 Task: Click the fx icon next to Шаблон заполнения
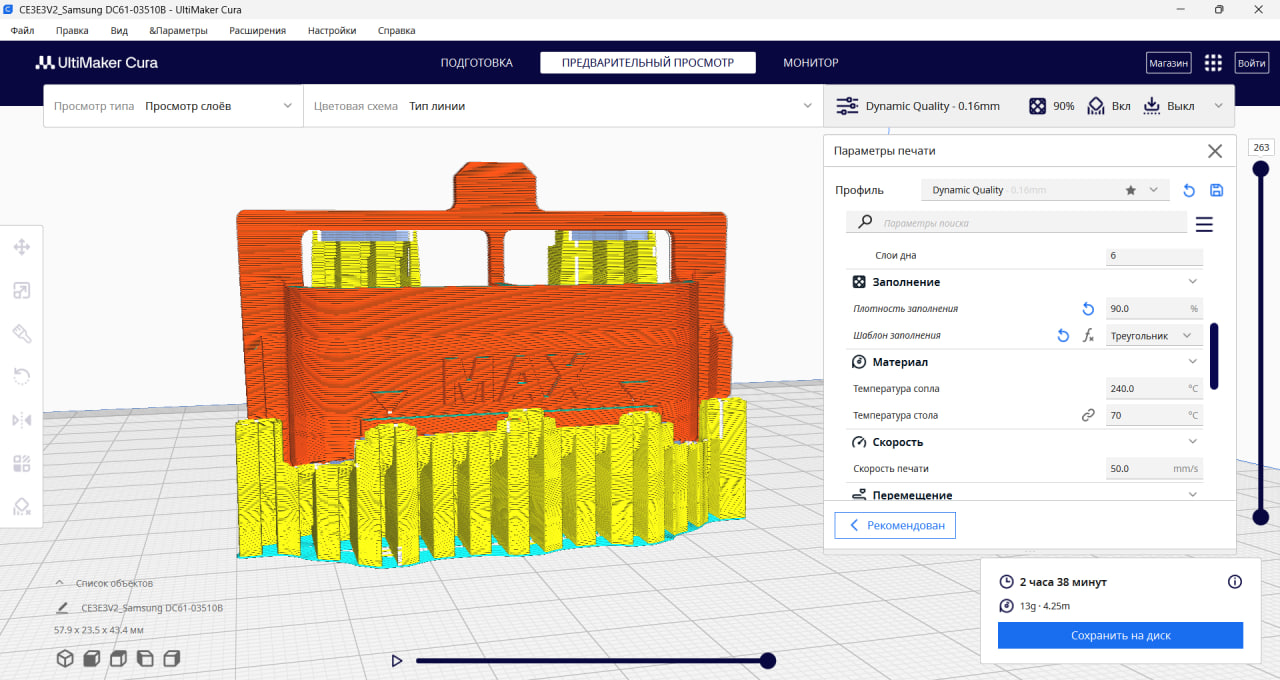pyautogui.click(x=1088, y=336)
